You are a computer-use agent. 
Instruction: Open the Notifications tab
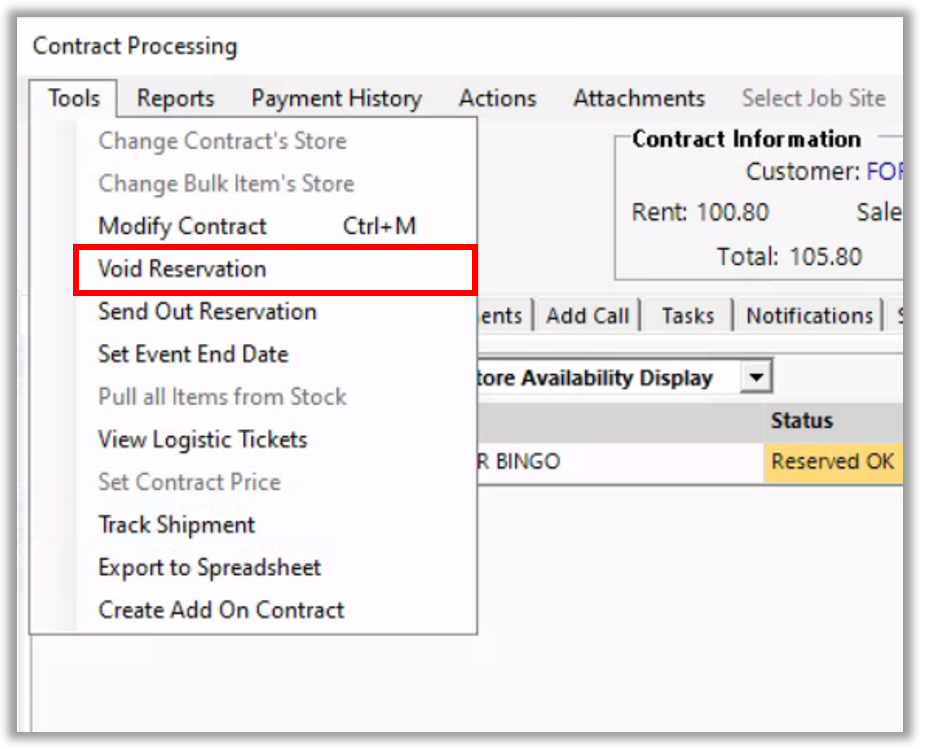coord(809,316)
